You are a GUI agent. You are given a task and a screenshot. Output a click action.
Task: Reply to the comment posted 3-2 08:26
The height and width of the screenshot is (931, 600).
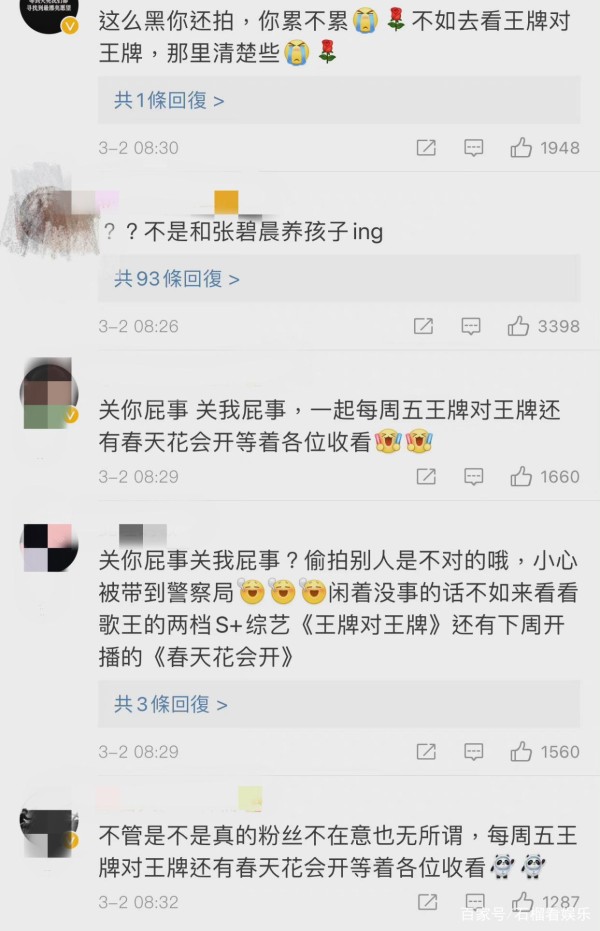[x=471, y=326]
